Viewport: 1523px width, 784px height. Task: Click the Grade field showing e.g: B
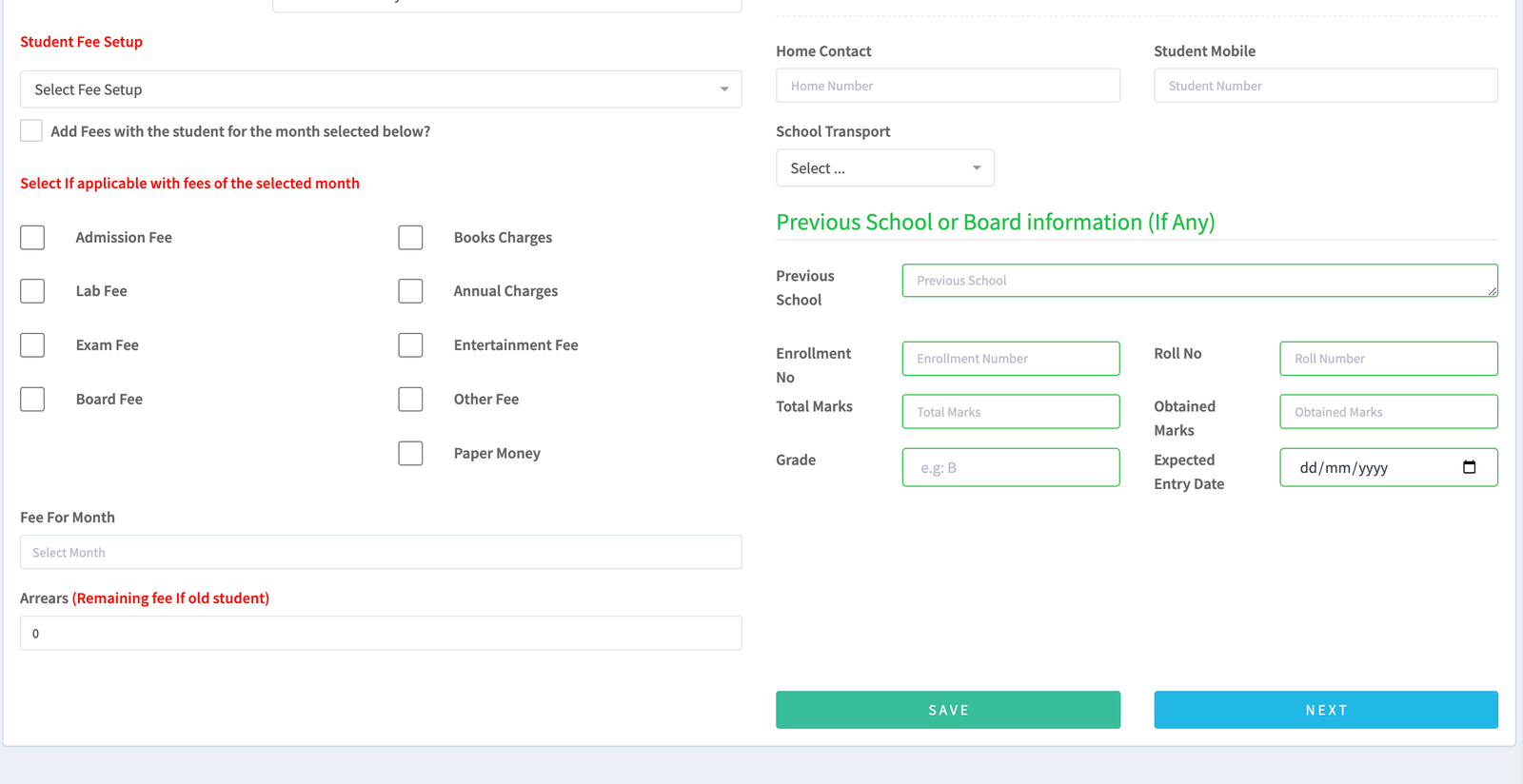(1011, 467)
